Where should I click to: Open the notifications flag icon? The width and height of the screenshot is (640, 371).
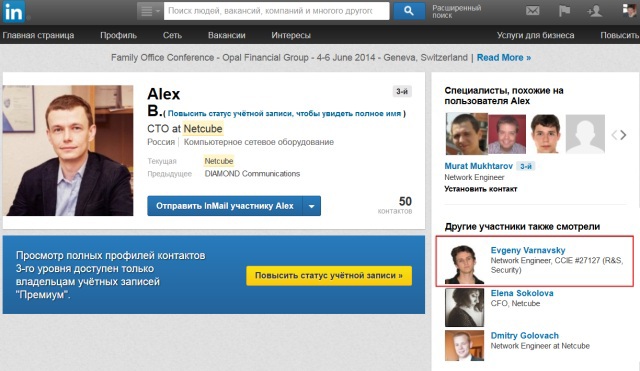[x=564, y=11]
